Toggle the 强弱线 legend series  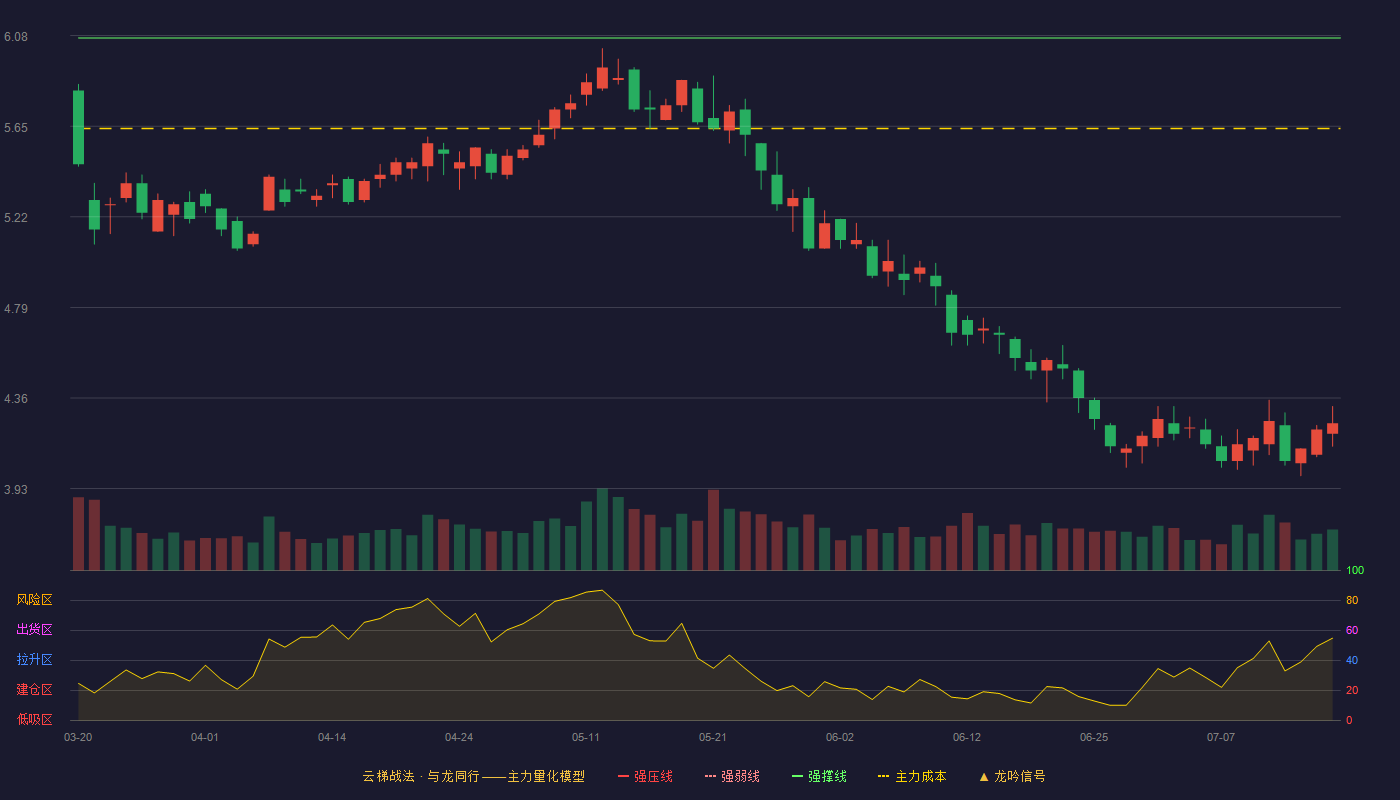[732, 776]
